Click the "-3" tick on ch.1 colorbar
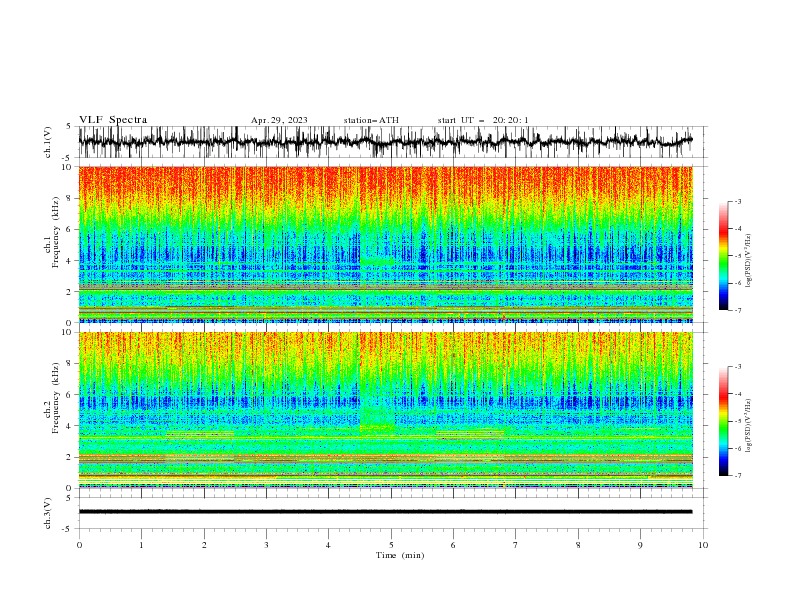Screen dimensions: 792x612 click(738, 201)
